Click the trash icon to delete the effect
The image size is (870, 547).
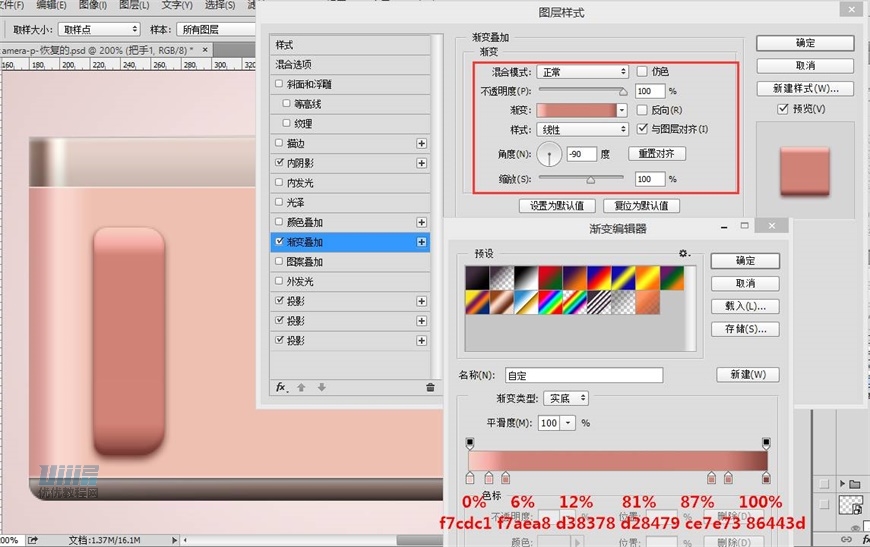pos(430,387)
